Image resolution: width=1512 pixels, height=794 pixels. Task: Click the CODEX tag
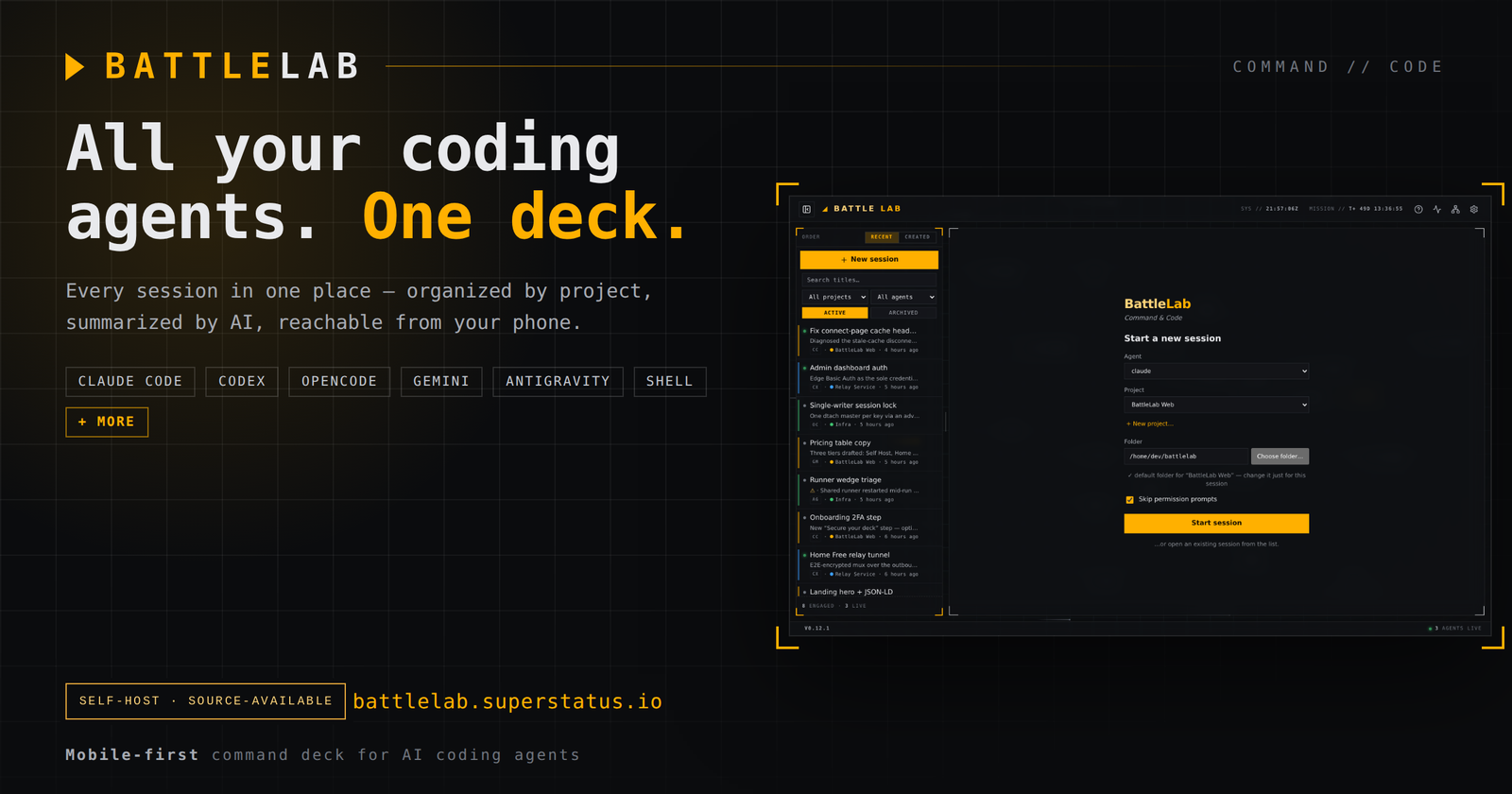point(242,381)
